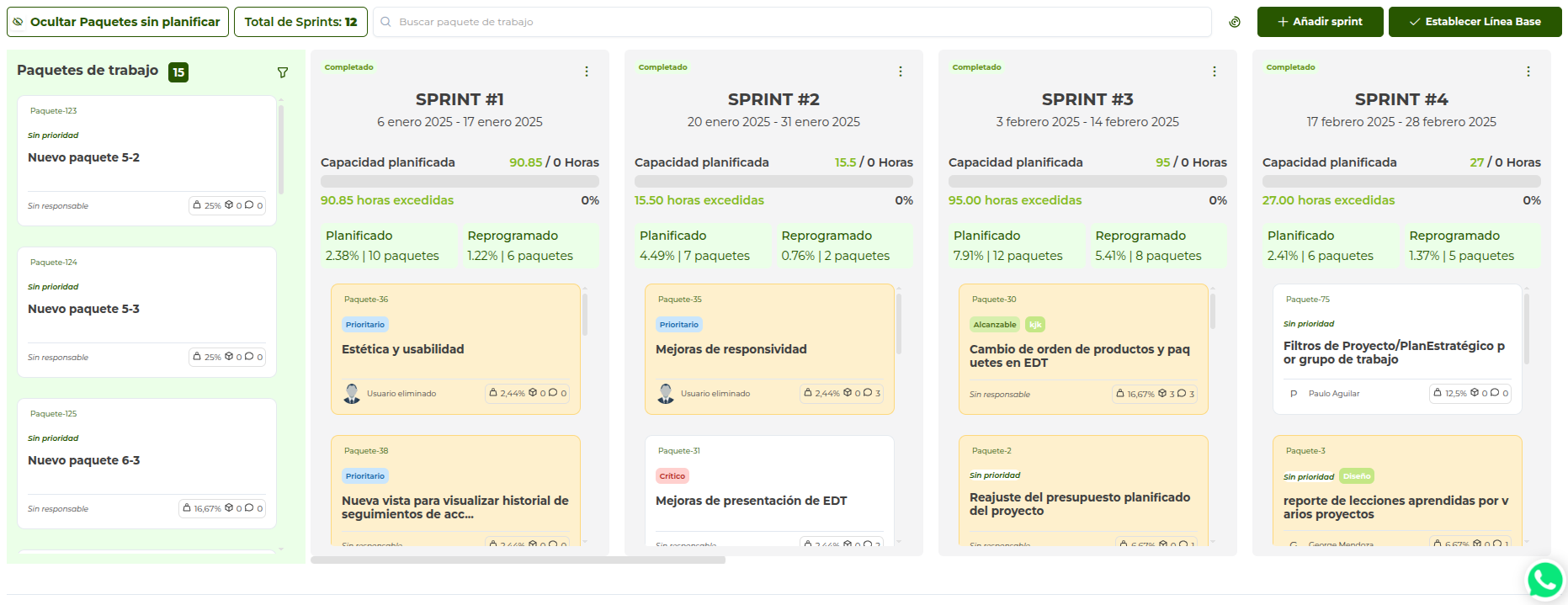The width and height of the screenshot is (1568, 605).
Task: Expand the Sprint #3 three-dot menu
Action: [1215, 72]
